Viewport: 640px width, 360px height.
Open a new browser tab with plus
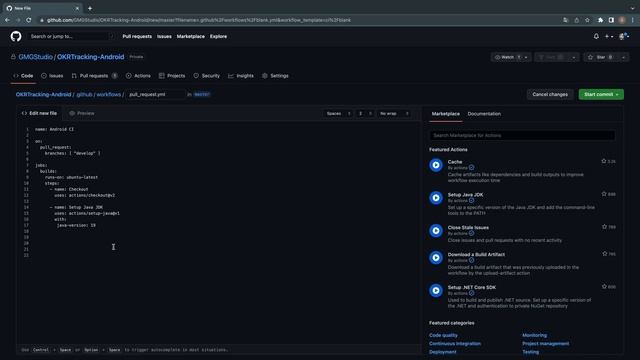click(90, 8)
